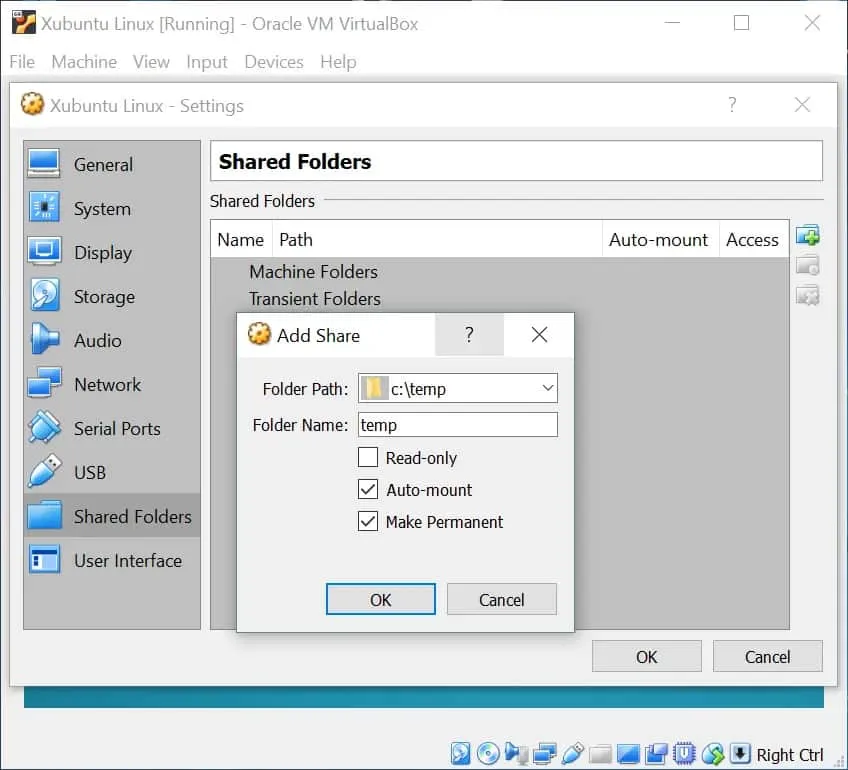Toggle the Make Permanent checkbox
Viewport: 848px width, 770px height.
[367, 522]
